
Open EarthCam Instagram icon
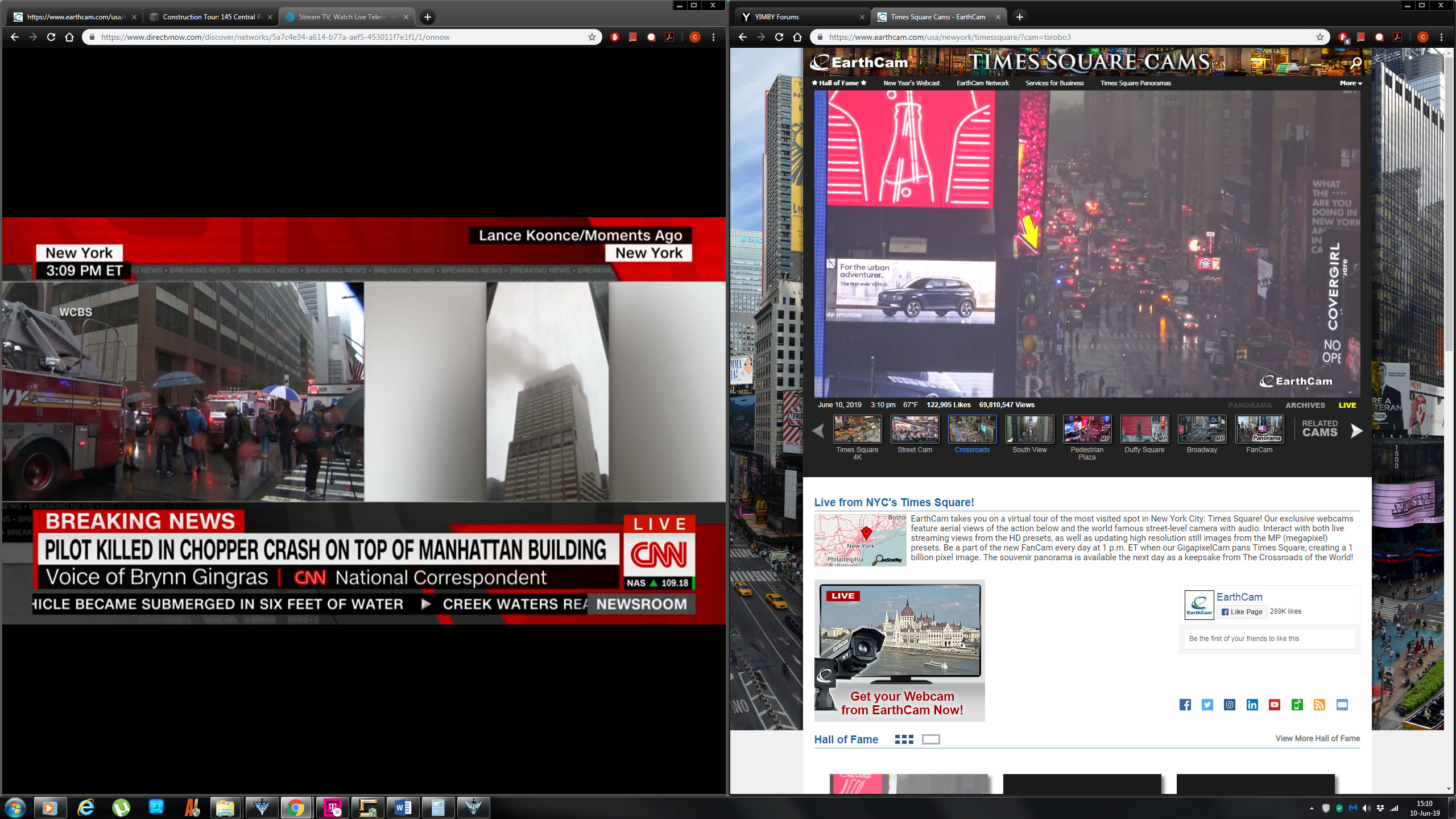tap(1230, 705)
